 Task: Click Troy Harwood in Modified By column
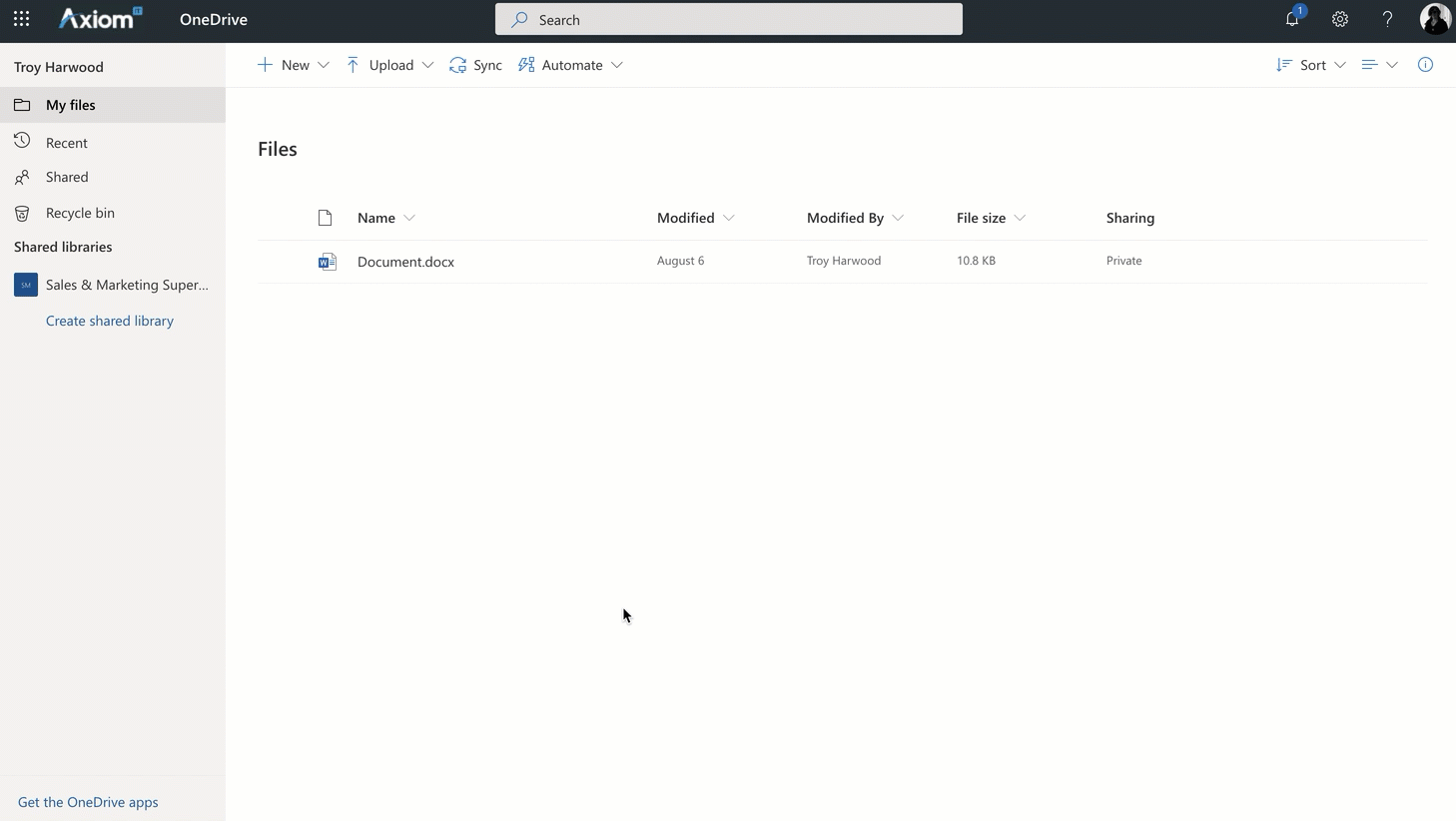[x=844, y=261]
